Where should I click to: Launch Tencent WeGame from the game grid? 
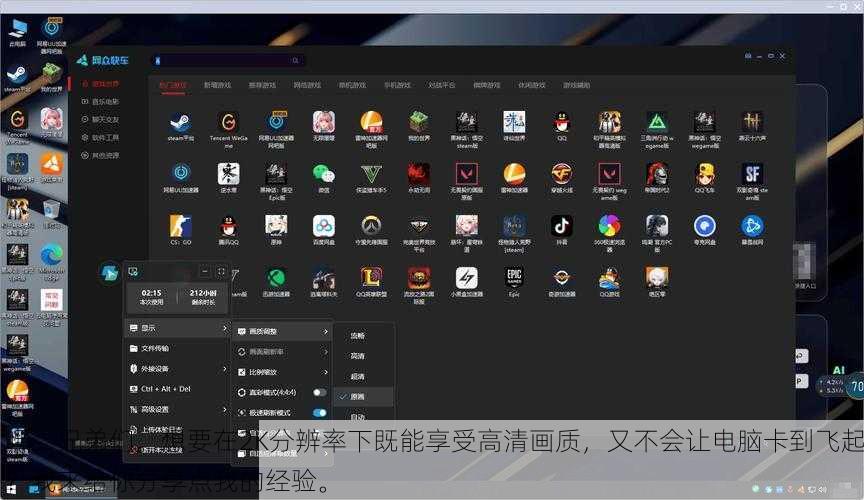tap(228, 122)
